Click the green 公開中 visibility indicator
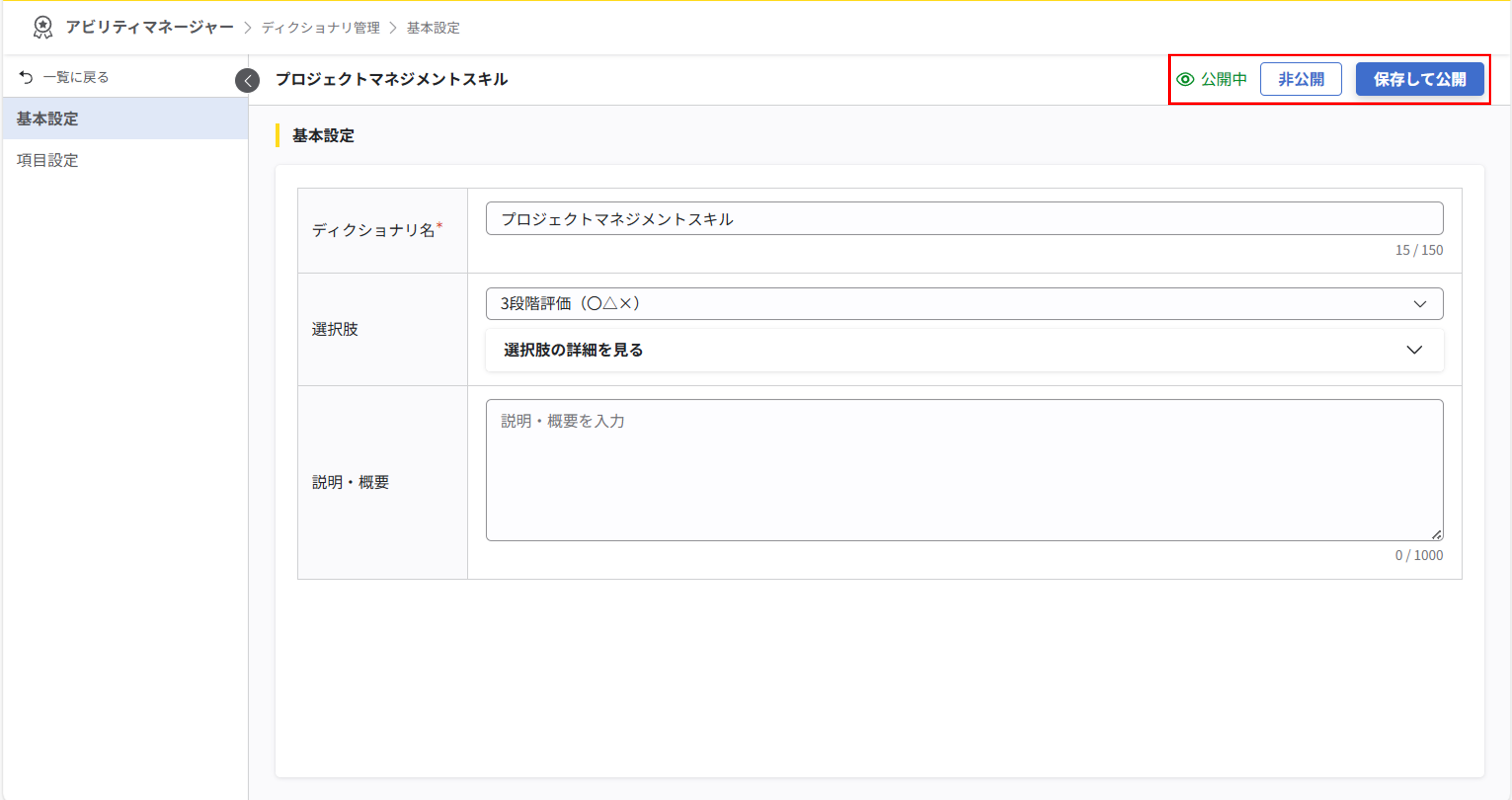The width and height of the screenshot is (1512, 800). 1224,79
